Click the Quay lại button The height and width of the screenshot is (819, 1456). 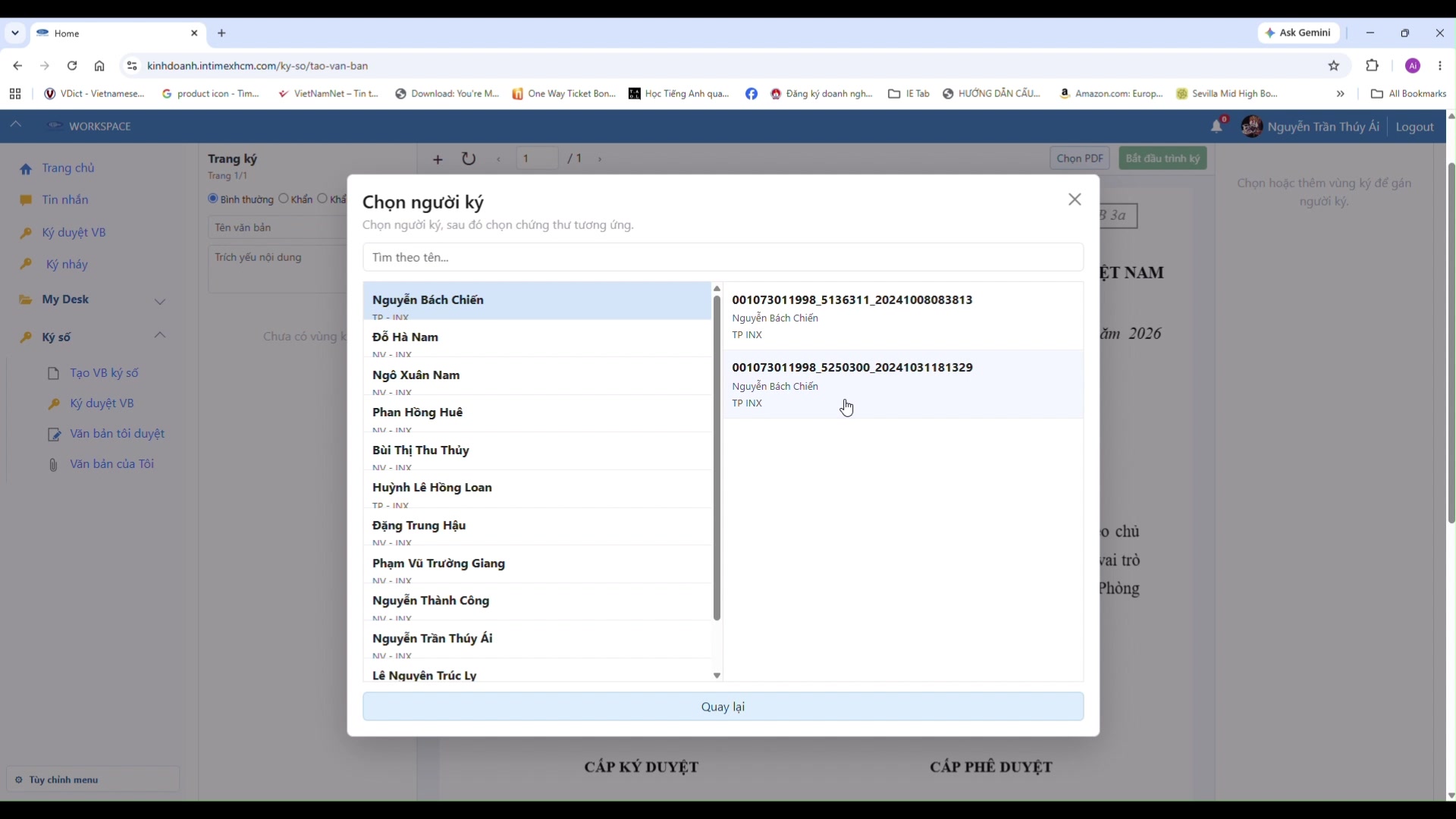click(723, 707)
